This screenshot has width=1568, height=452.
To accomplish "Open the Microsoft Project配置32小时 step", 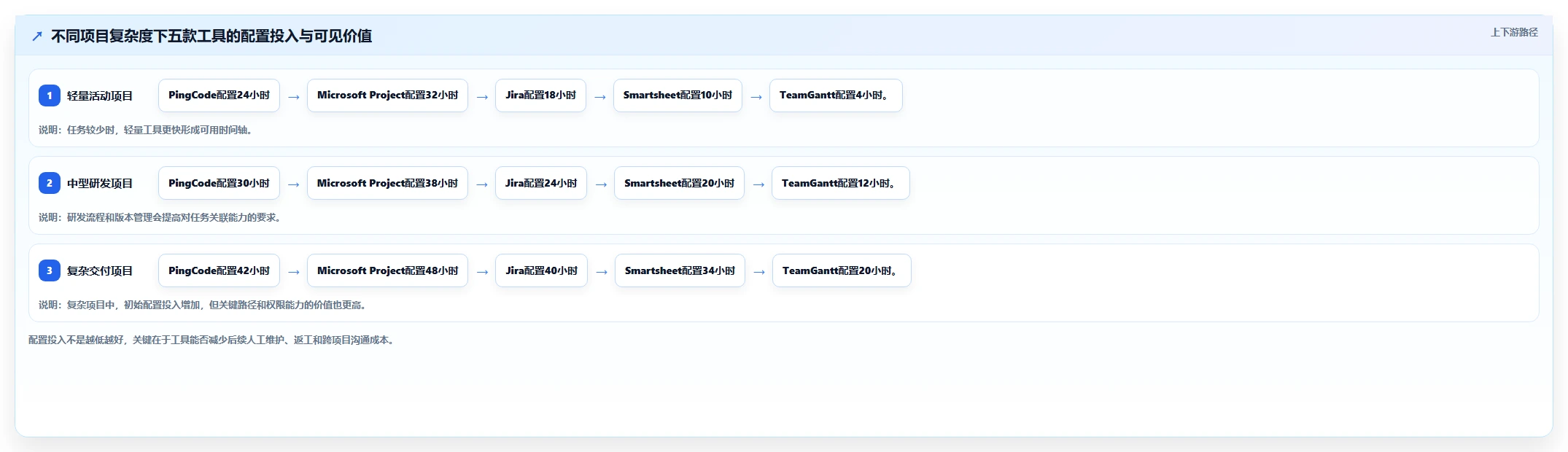I will (x=387, y=96).
